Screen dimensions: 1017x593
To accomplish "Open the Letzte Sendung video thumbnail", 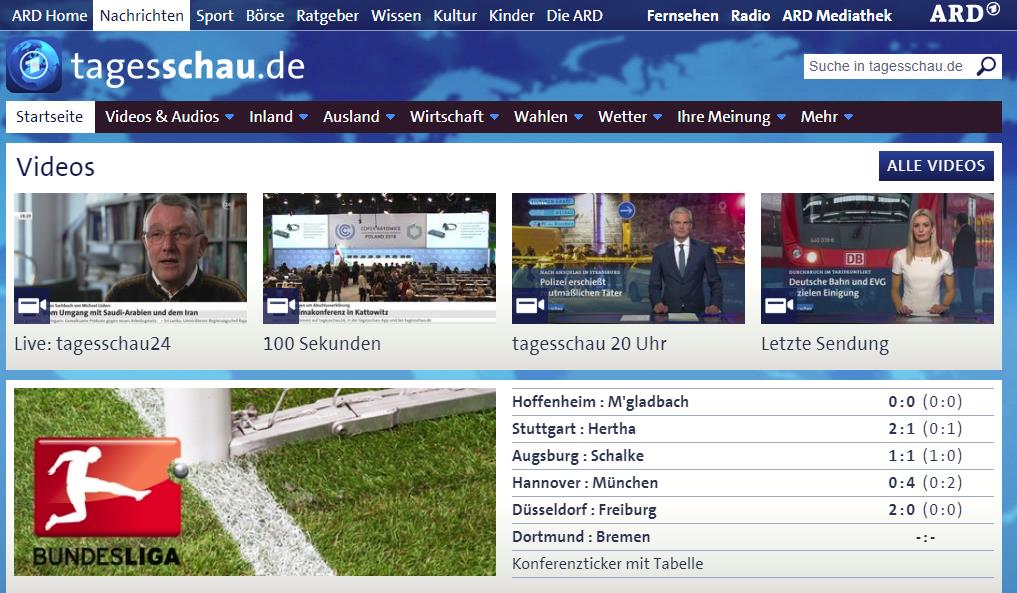I will 878,258.
